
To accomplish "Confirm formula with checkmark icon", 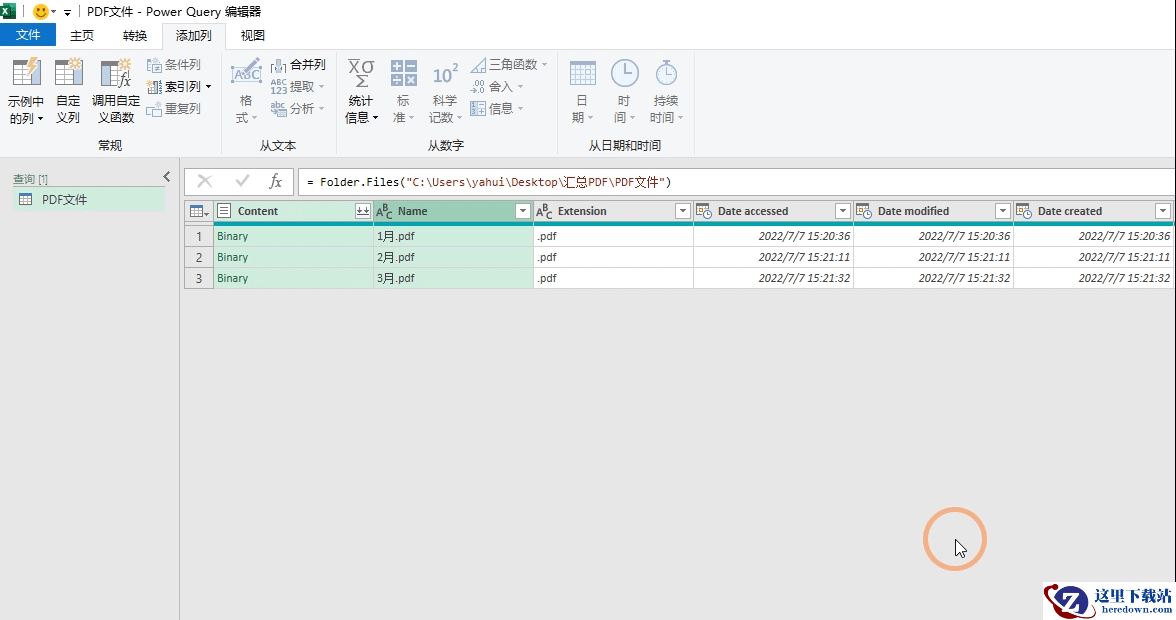I will [242, 181].
